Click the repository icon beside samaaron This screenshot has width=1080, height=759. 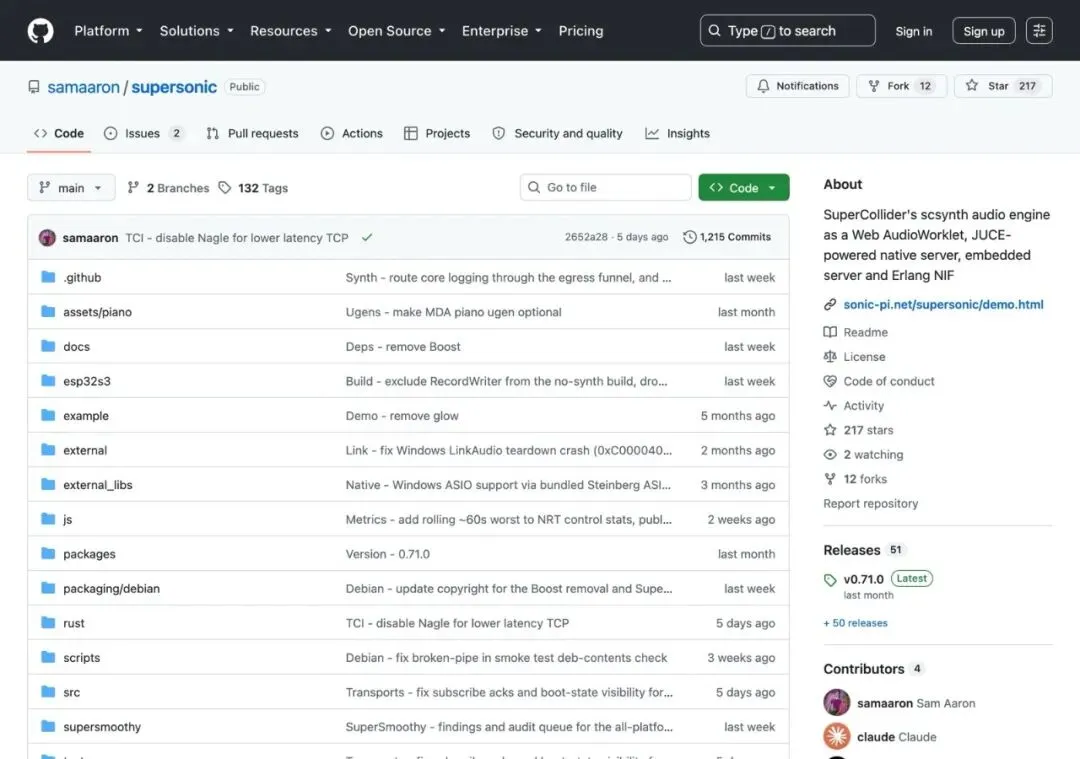(x=34, y=87)
